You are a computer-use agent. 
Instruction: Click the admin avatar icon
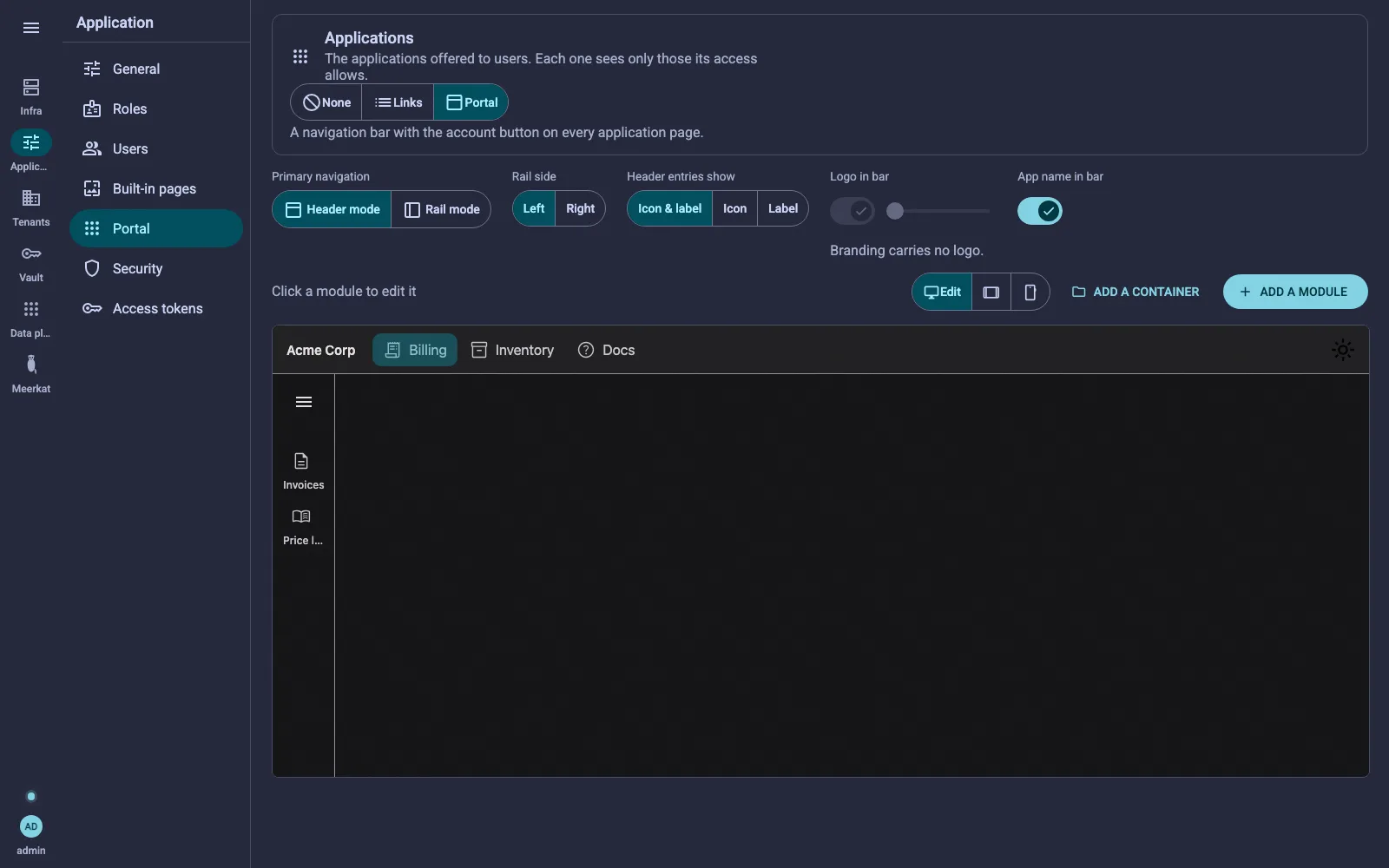pos(31,826)
